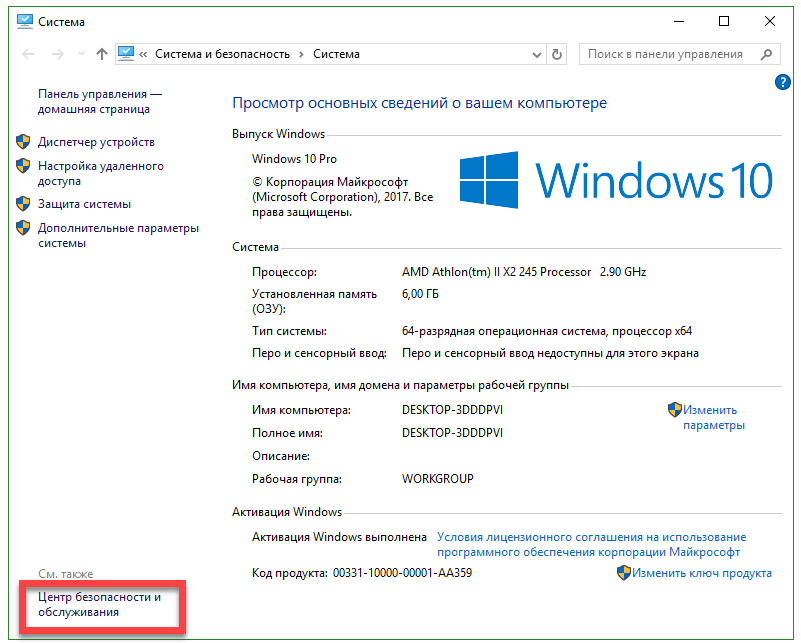Expand the breadcrumb chevron after Система и безопасность
Image resolution: width=801 pixels, height=643 pixels.
[301, 55]
